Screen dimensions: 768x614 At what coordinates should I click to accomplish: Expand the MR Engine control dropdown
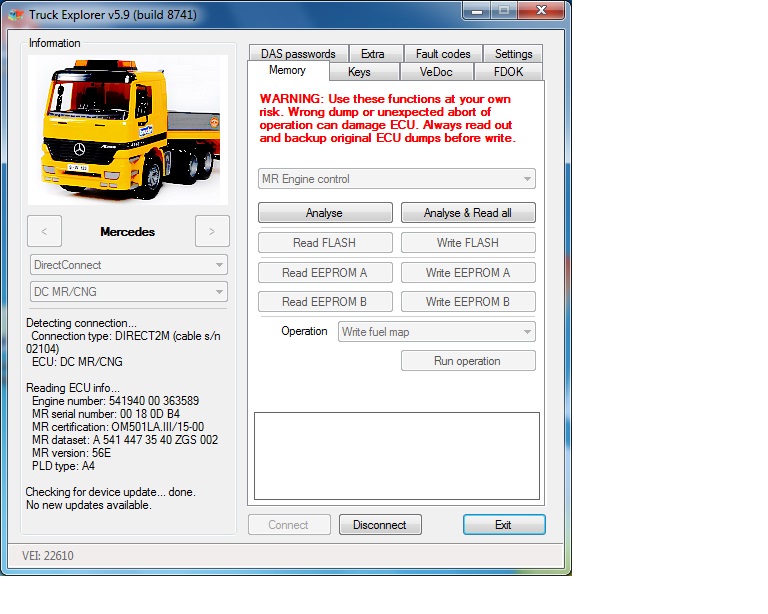click(x=397, y=179)
